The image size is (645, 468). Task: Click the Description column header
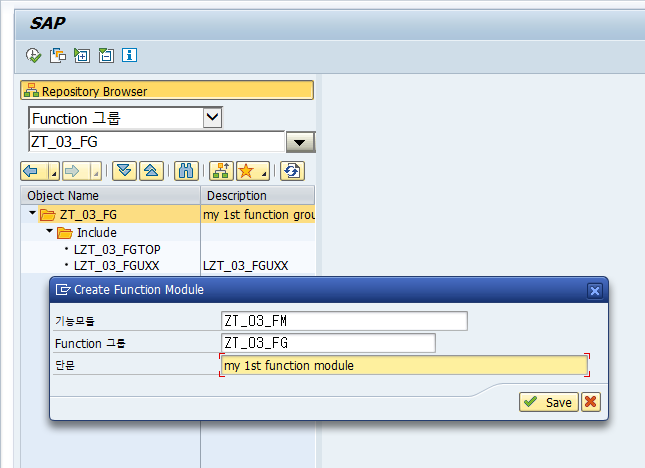[x=258, y=195]
